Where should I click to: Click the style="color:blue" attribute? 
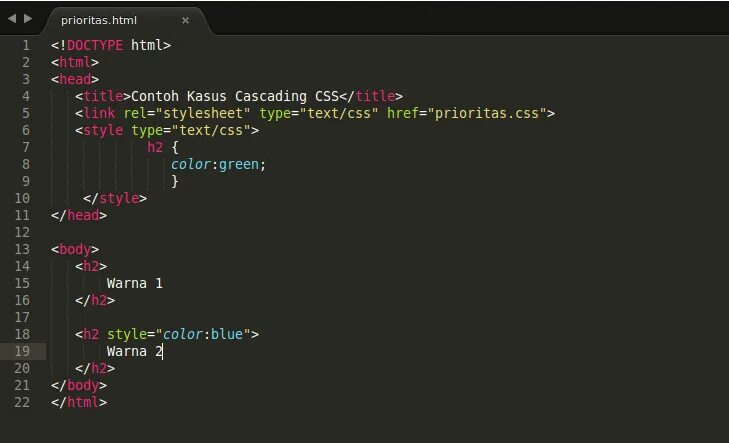pos(179,335)
